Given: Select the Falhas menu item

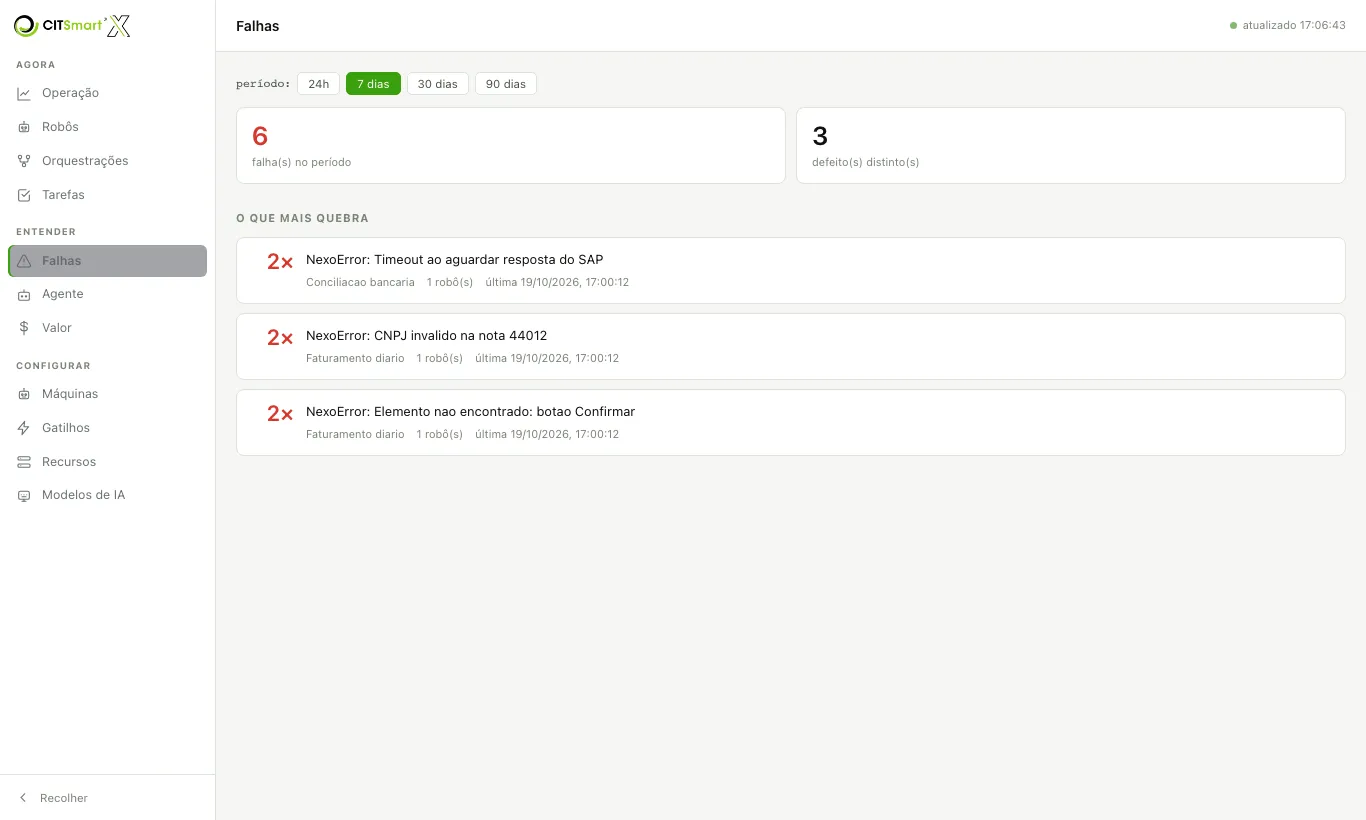Looking at the screenshot, I should pos(108,261).
